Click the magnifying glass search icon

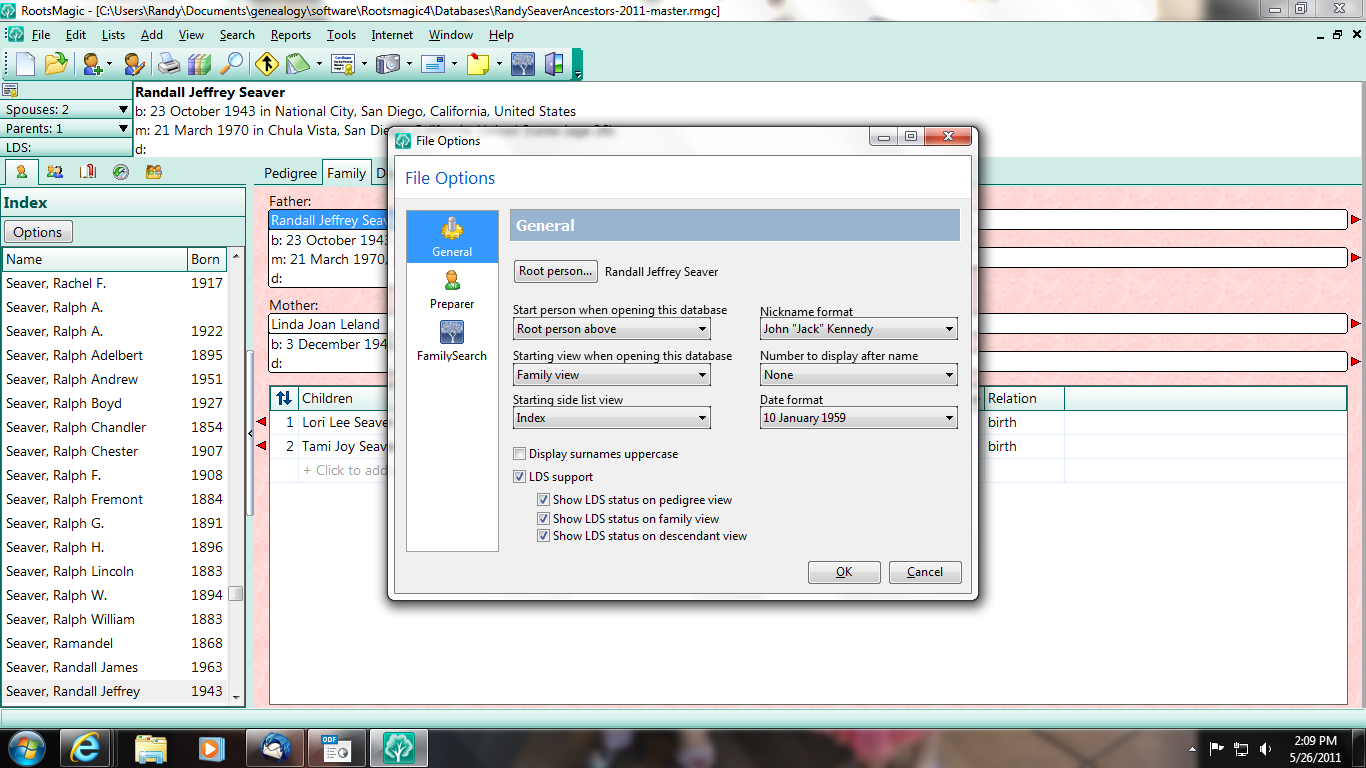coord(231,64)
